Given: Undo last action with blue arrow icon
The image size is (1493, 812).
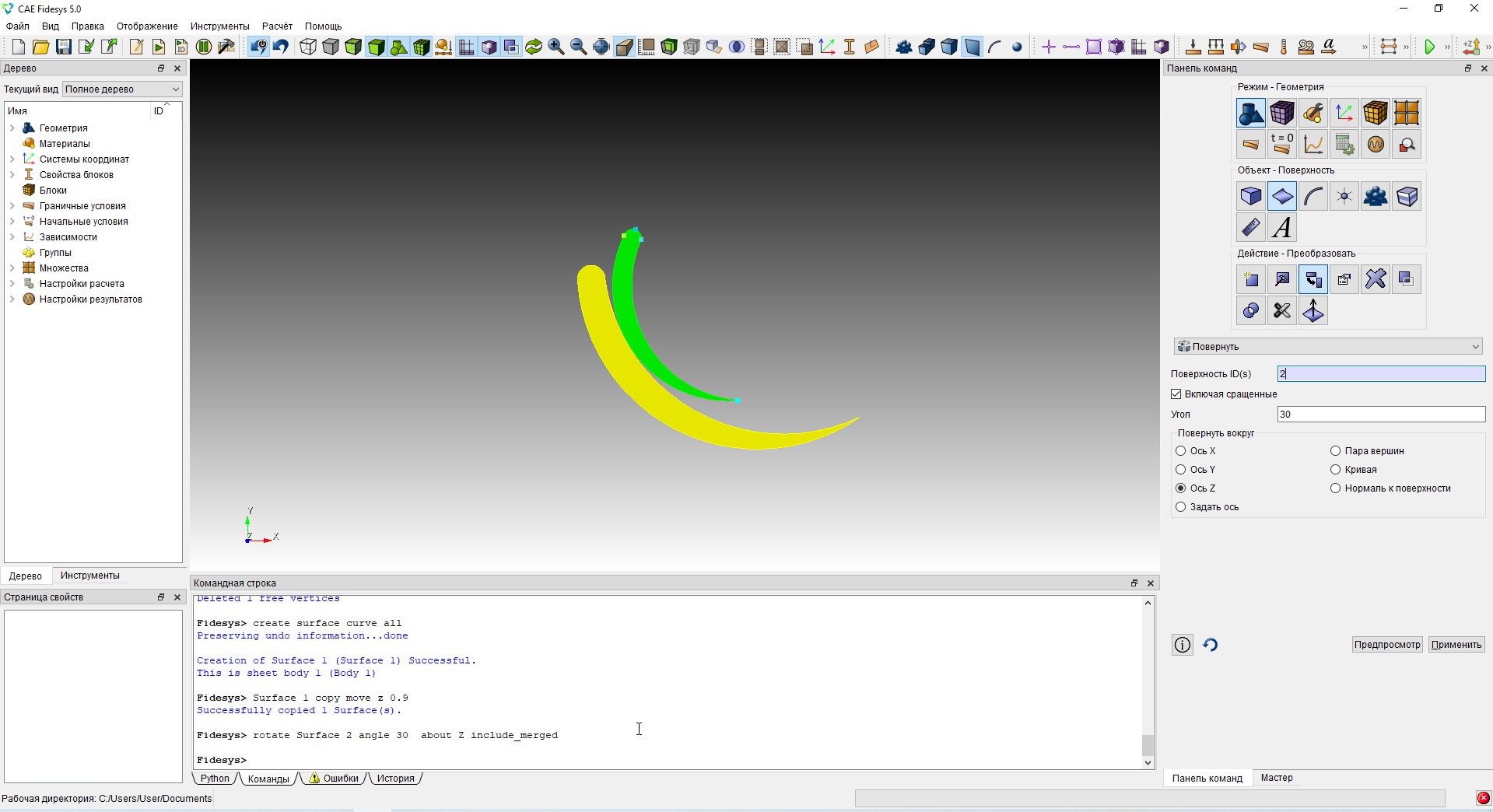Looking at the screenshot, I should click(x=281, y=47).
